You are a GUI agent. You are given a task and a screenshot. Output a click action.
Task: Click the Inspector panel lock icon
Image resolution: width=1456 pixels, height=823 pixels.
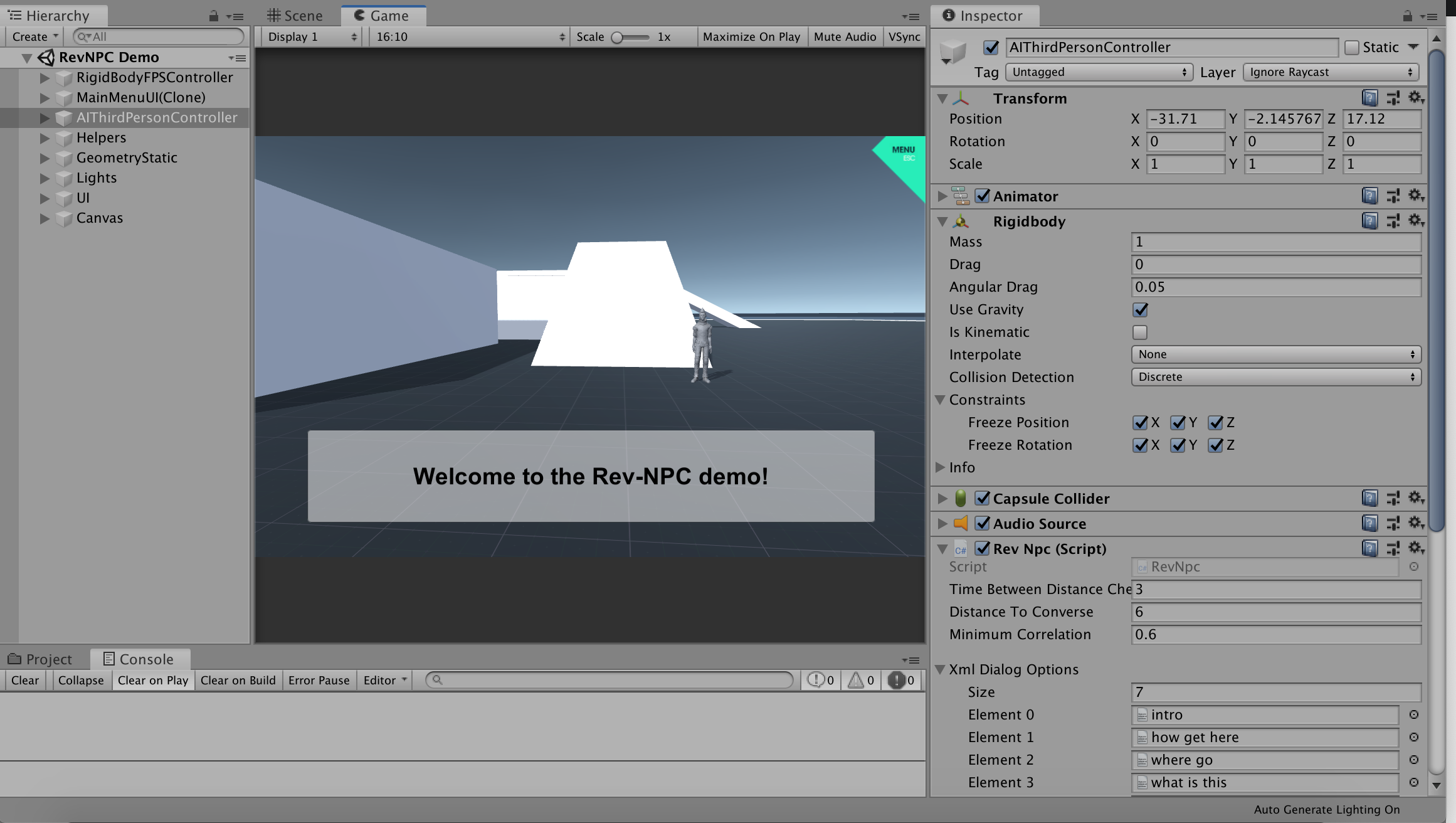tap(1407, 16)
